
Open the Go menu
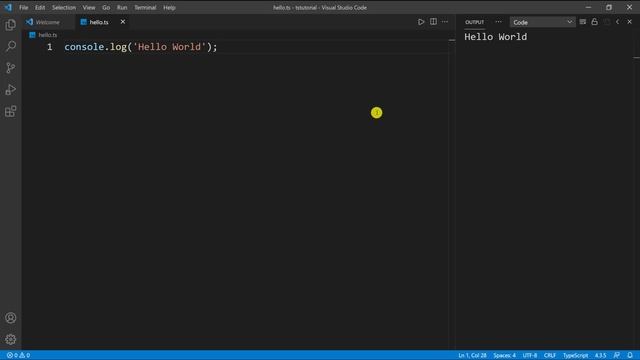[106, 7]
